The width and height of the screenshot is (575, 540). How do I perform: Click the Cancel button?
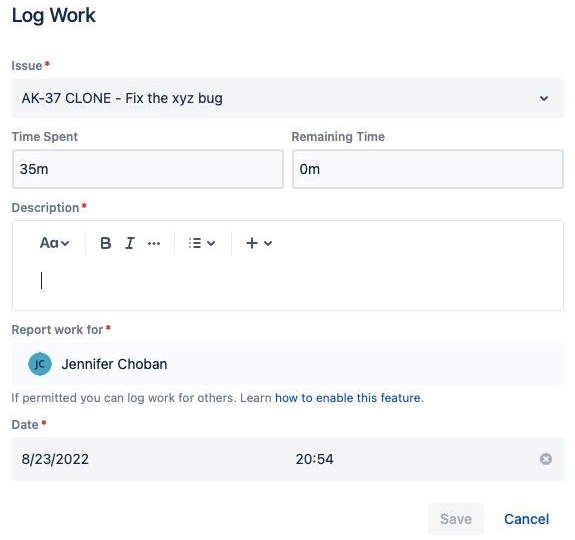[x=527, y=519]
